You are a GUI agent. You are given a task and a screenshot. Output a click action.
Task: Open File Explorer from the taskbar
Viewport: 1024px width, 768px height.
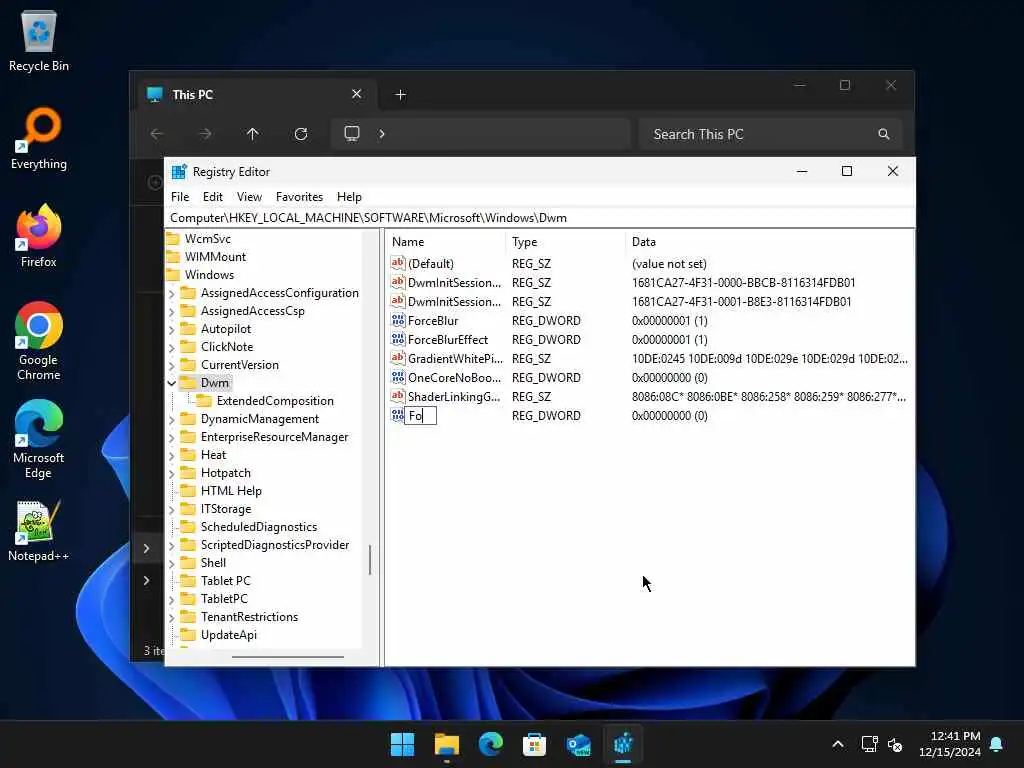447,744
